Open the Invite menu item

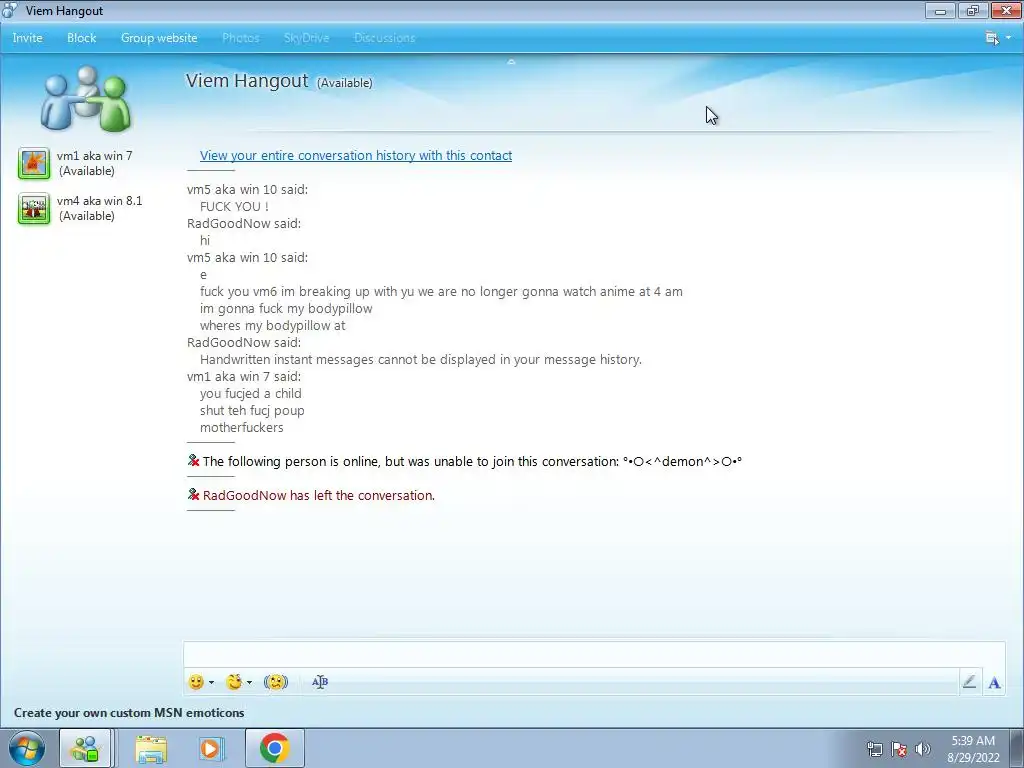click(27, 38)
